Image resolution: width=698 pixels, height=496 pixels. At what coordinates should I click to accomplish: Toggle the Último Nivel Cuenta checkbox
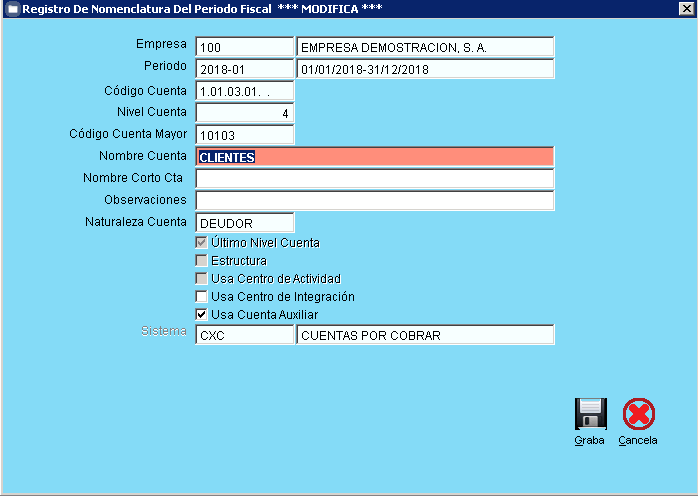tap(202, 243)
